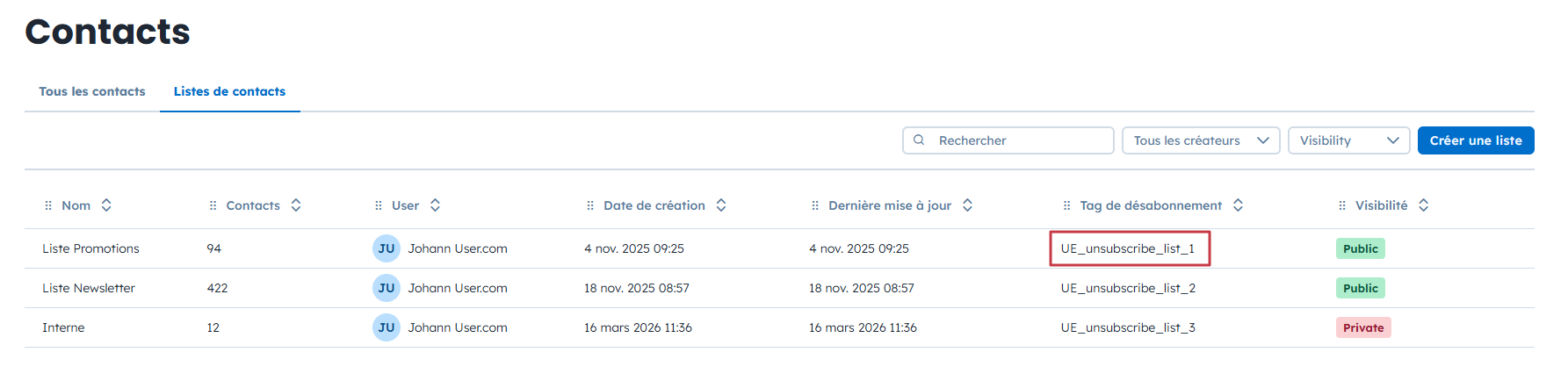Screen dimensions: 1568x388
Task: Expand the Visibility filter dropdown
Action: coord(1348,140)
